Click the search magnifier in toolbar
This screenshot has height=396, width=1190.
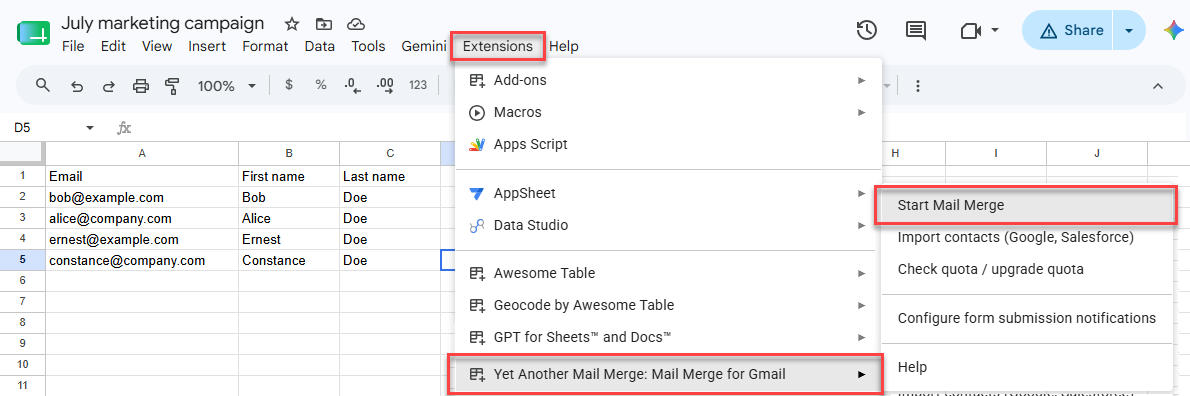click(43, 85)
